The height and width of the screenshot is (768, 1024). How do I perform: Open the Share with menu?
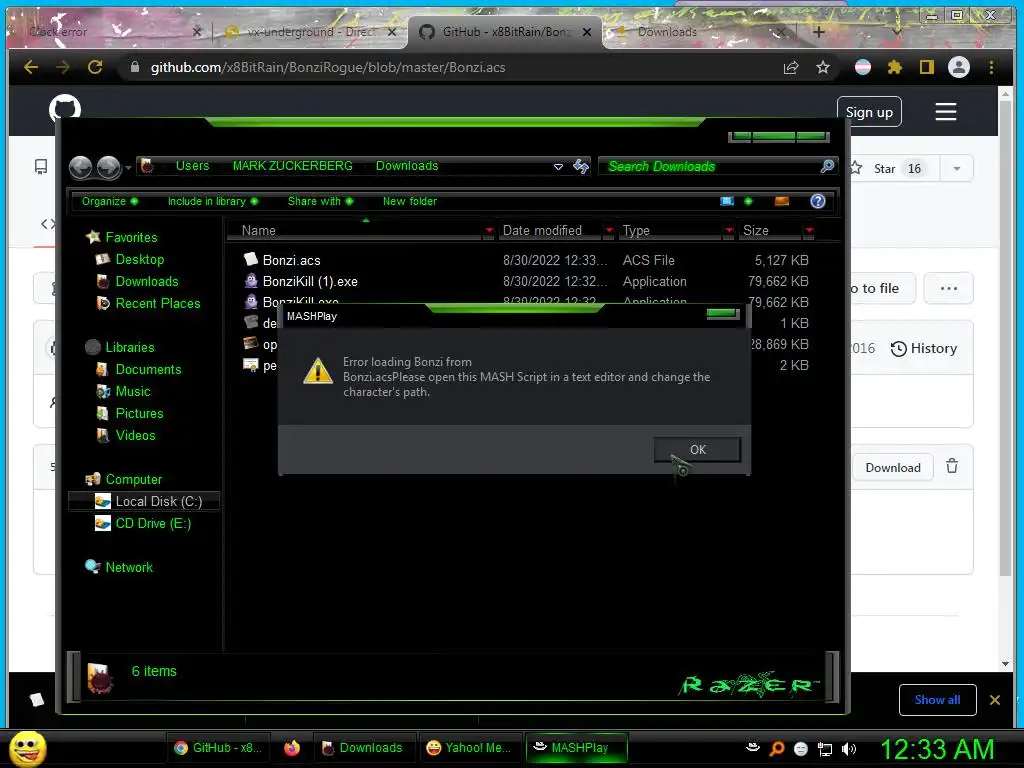(320, 201)
